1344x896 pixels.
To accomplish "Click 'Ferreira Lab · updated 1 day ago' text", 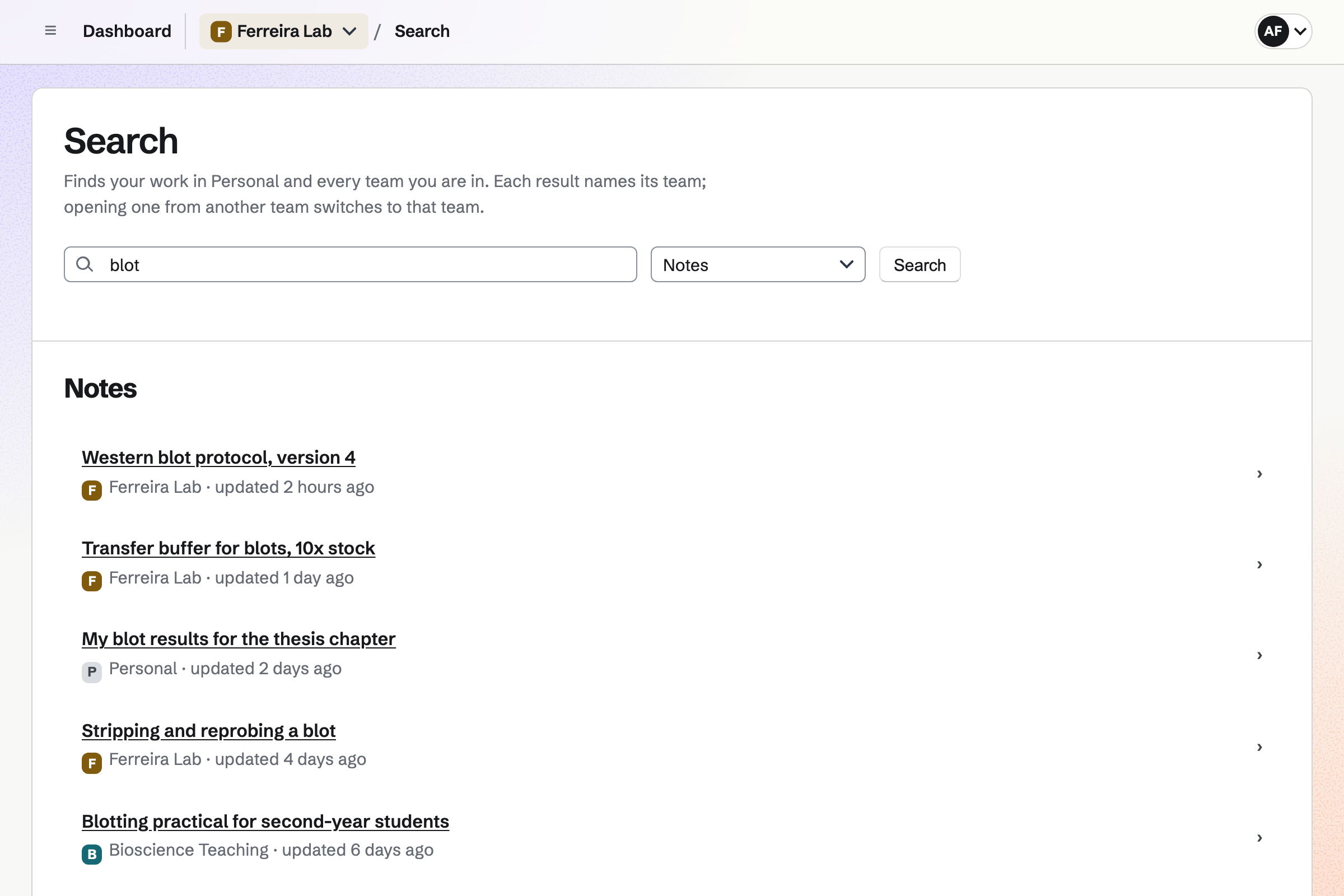I will (231, 578).
